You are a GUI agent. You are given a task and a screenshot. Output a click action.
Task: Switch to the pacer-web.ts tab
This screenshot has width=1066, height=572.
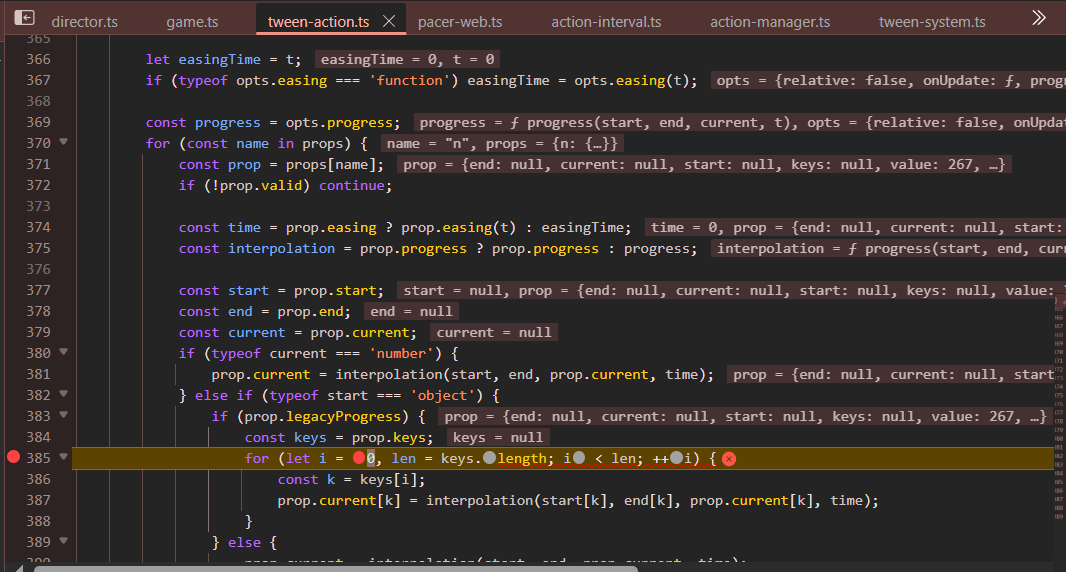pyautogui.click(x=460, y=22)
